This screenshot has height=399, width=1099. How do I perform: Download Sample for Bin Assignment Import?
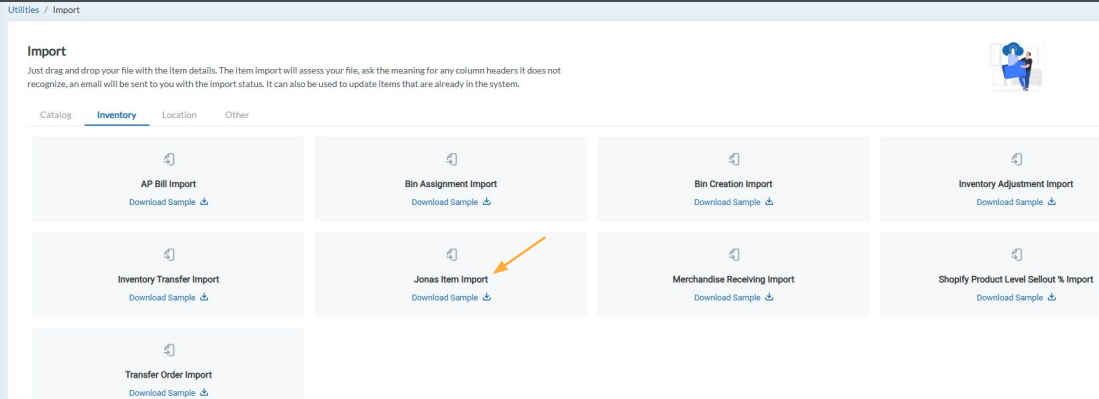pyautogui.click(x=444, y=202)
